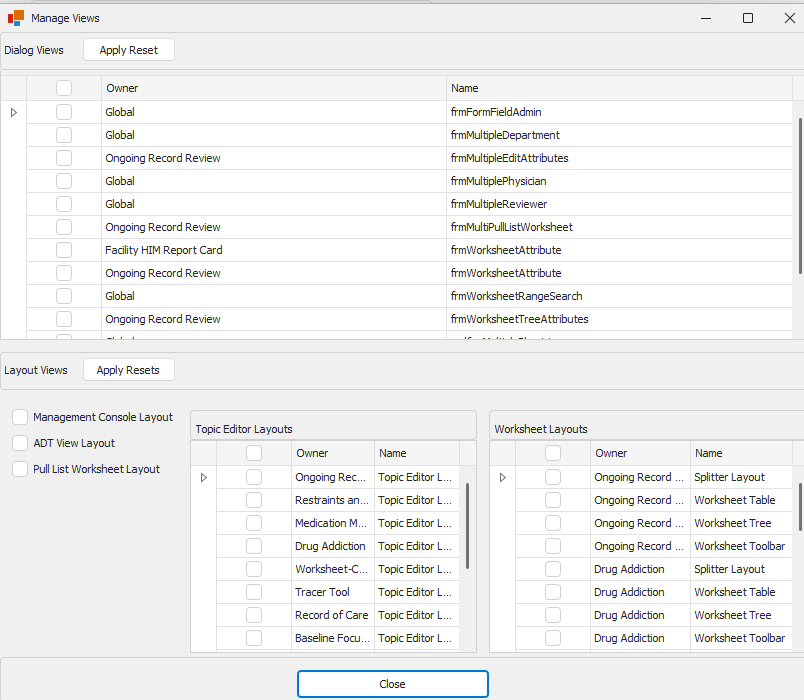Select the frmMultipleDepartment name cell
804x700 pixels.
(x=619, y=135)
